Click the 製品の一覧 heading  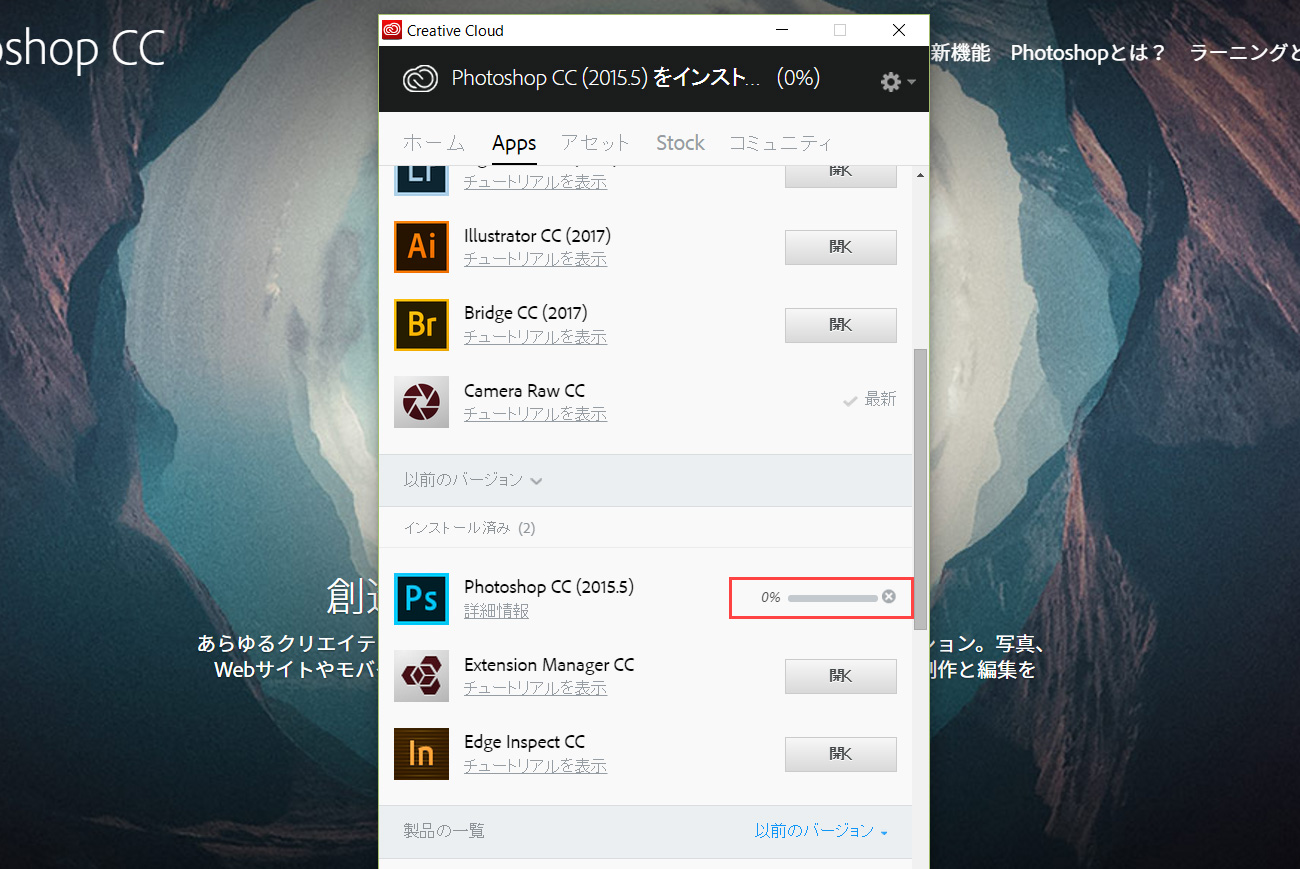444,831
